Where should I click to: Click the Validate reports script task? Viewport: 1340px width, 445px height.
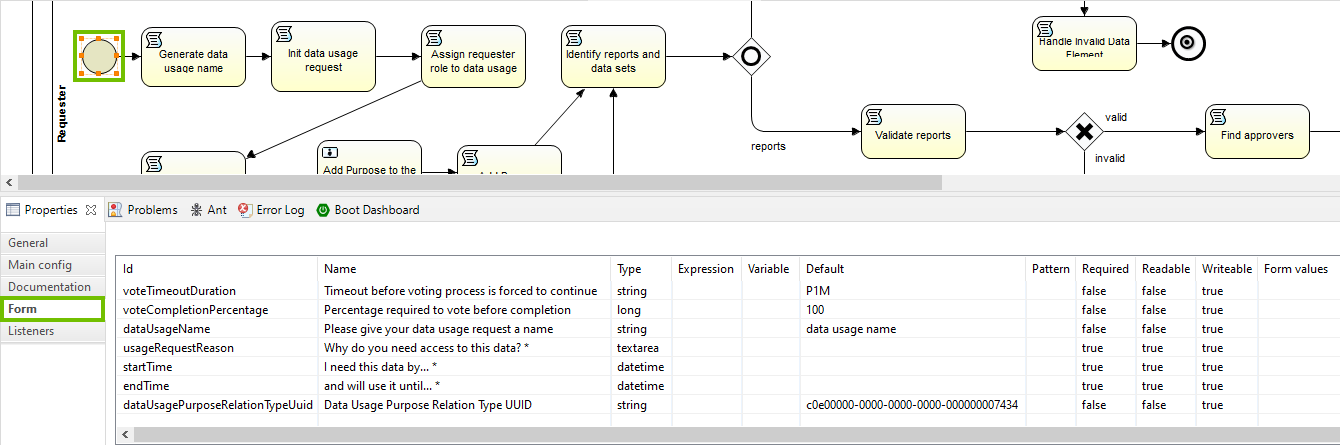[x=913, y=133]
